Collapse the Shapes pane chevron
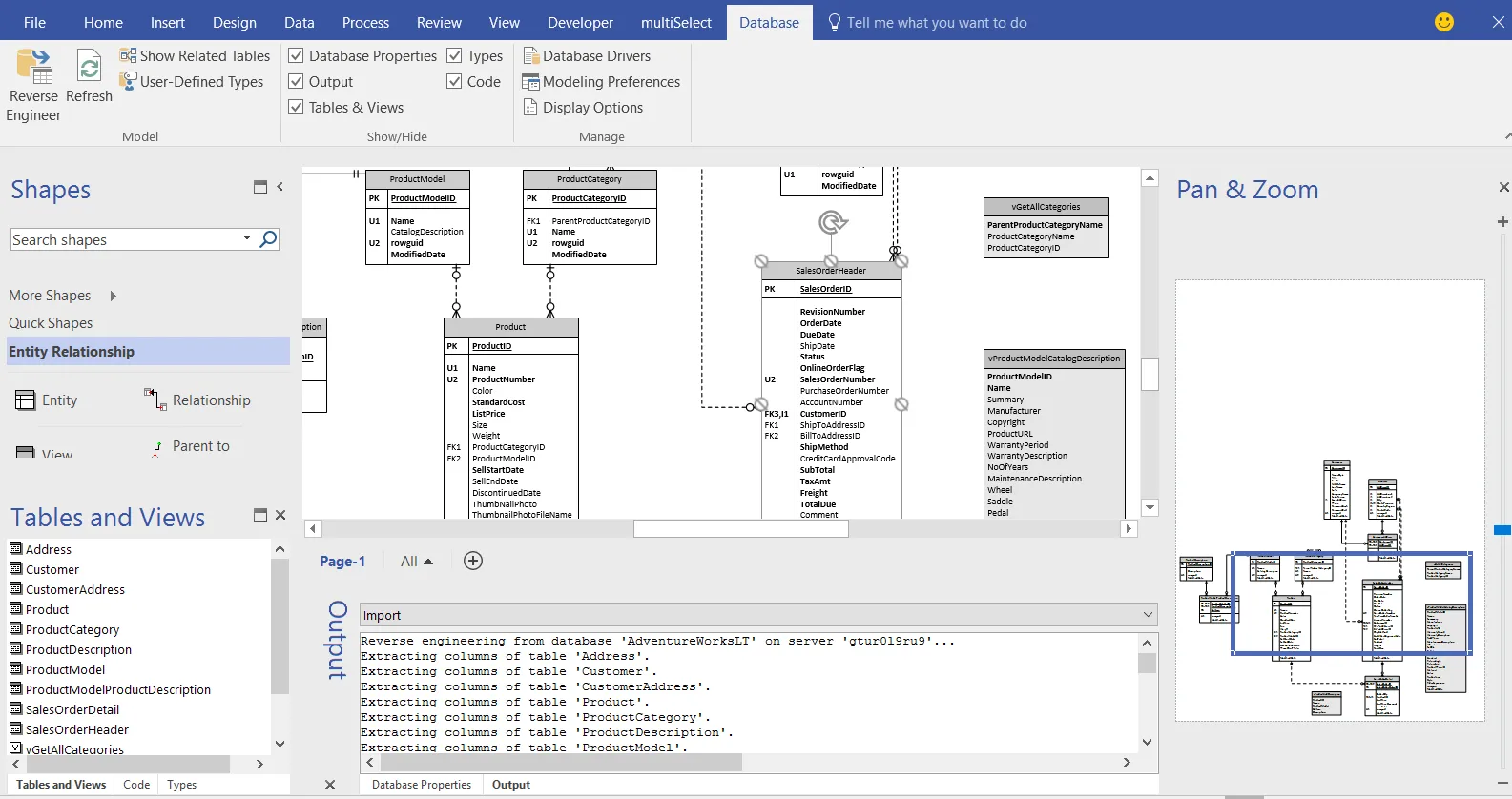1512x799 pixels. (x=280, y=187)
